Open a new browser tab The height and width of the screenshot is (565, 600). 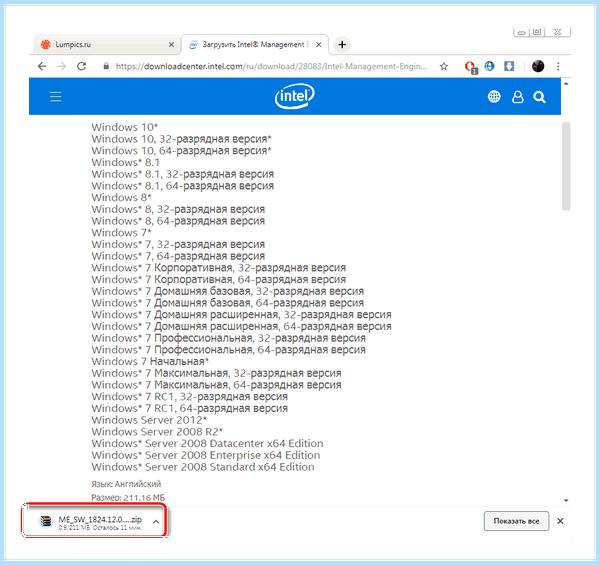coord(342,45)
